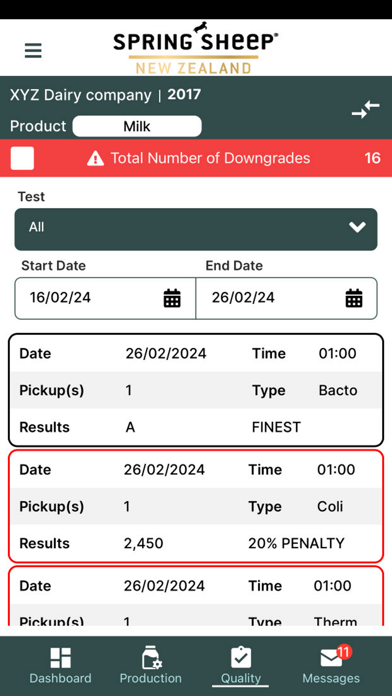Open the hamburger menu
Image resolution: width=392 pixels, height=696 pixels.
[x=33, y=51]
